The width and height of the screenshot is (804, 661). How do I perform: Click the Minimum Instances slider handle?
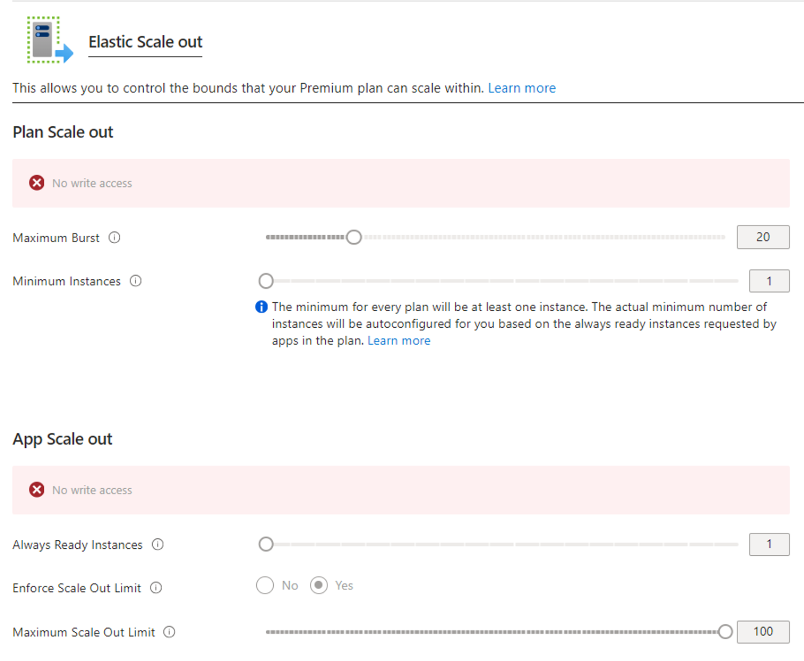pos(265,281)
